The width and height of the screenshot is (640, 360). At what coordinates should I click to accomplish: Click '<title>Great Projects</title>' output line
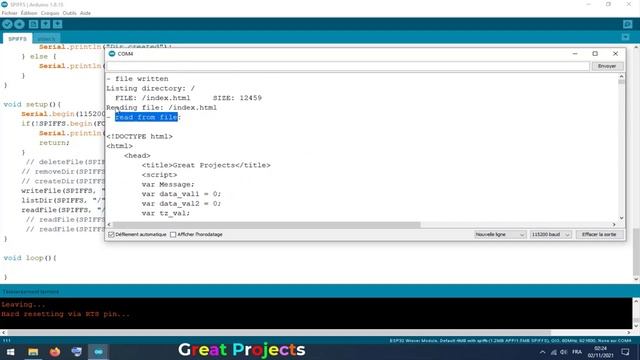[206, 165]
